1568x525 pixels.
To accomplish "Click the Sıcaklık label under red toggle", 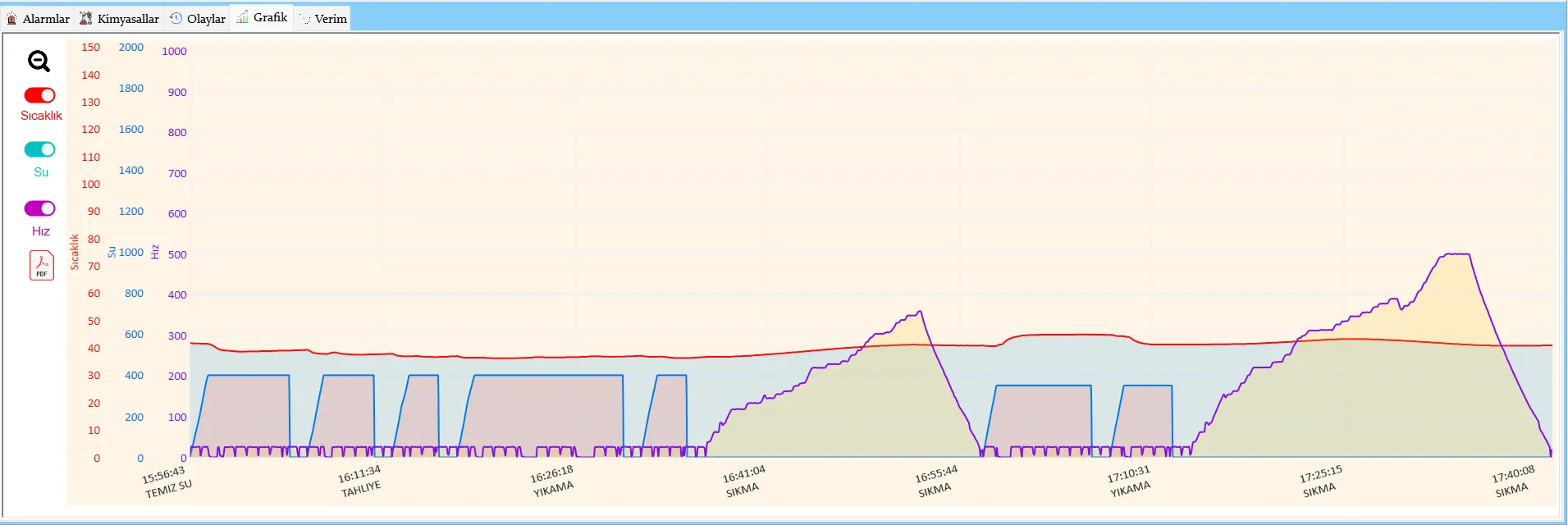I will point(41,116).
